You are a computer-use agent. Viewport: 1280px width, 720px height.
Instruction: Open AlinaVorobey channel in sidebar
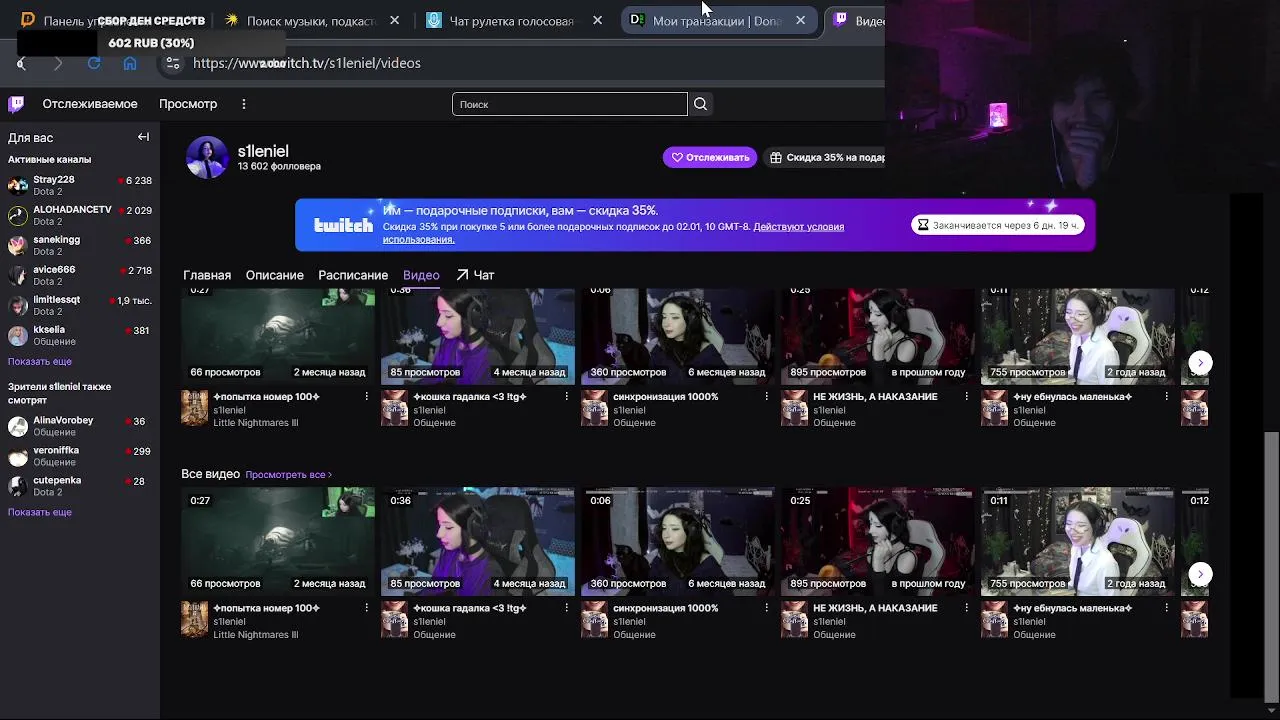(x=80, y=426)
